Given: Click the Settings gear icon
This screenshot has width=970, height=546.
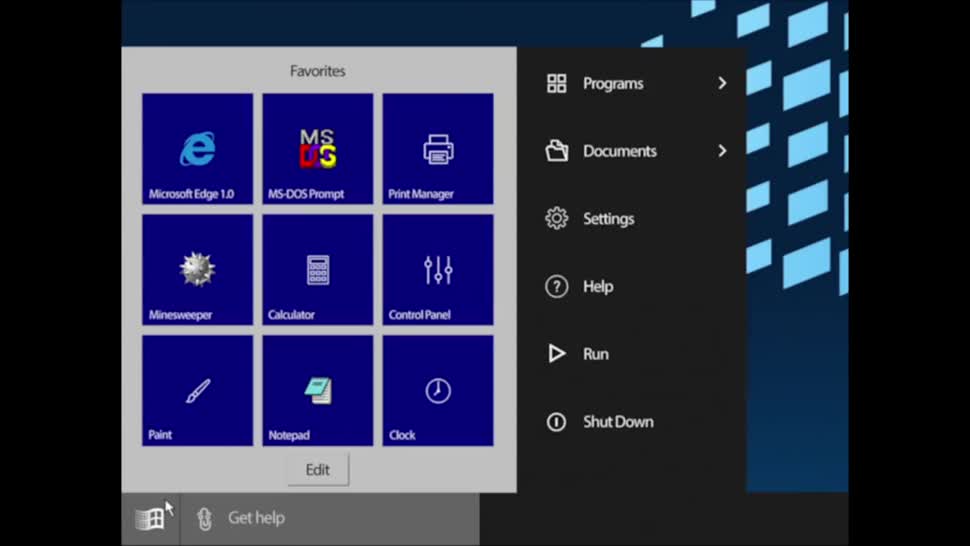Looking at the screenshot, I should click(556, 218).
